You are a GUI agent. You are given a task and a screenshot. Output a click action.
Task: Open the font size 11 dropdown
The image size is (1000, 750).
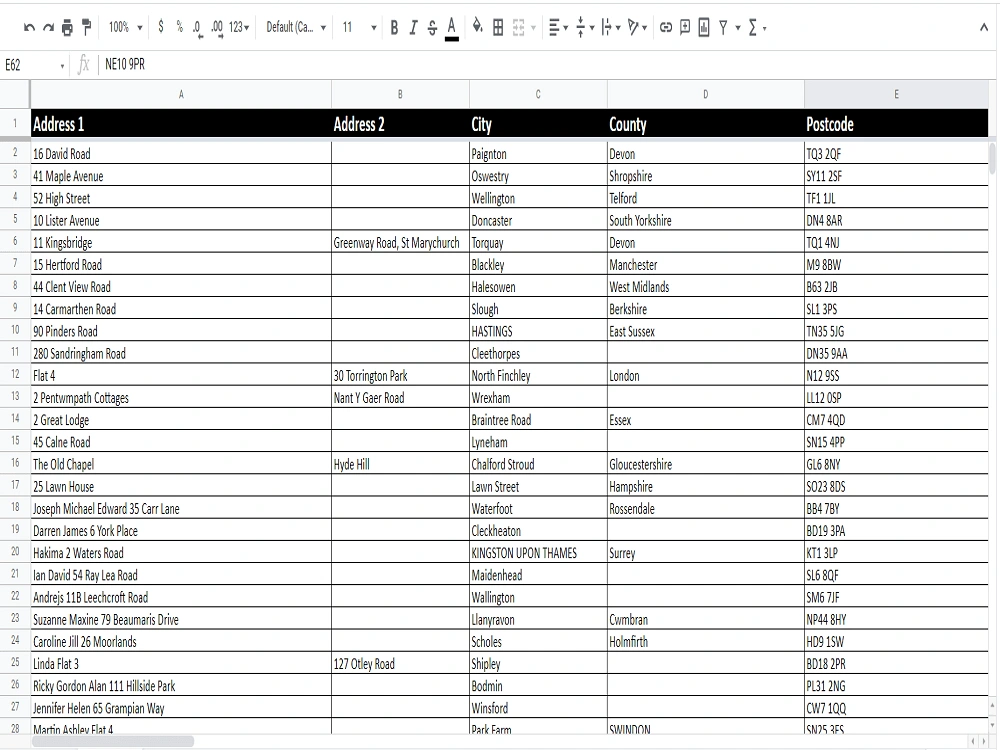(x=359, y=27)
